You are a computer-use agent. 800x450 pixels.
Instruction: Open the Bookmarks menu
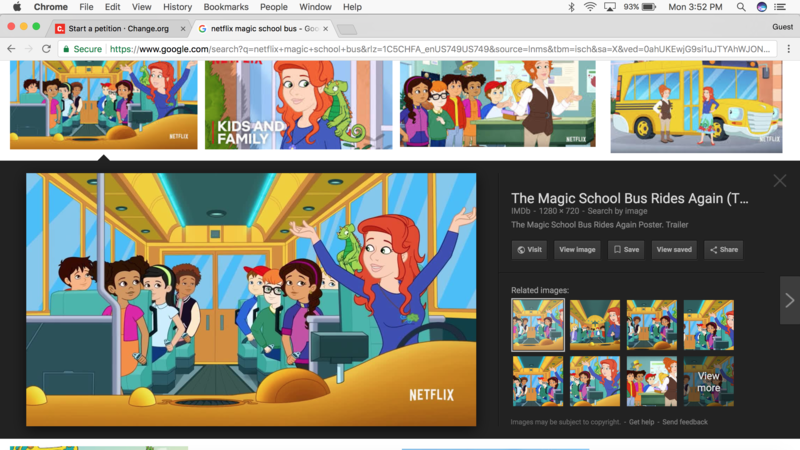pos(226,7)
